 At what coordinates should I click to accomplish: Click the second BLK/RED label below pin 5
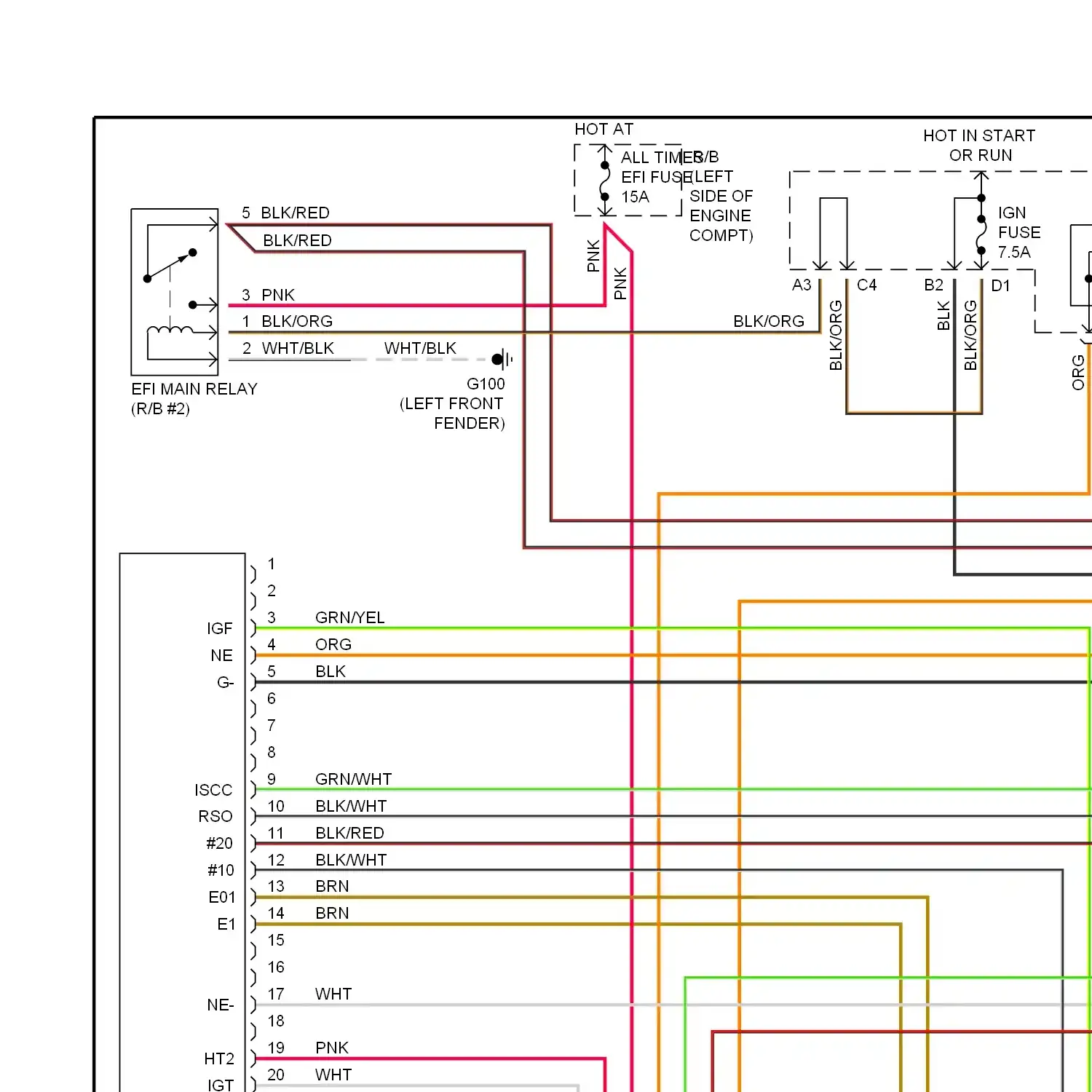(x=297, y=240)
